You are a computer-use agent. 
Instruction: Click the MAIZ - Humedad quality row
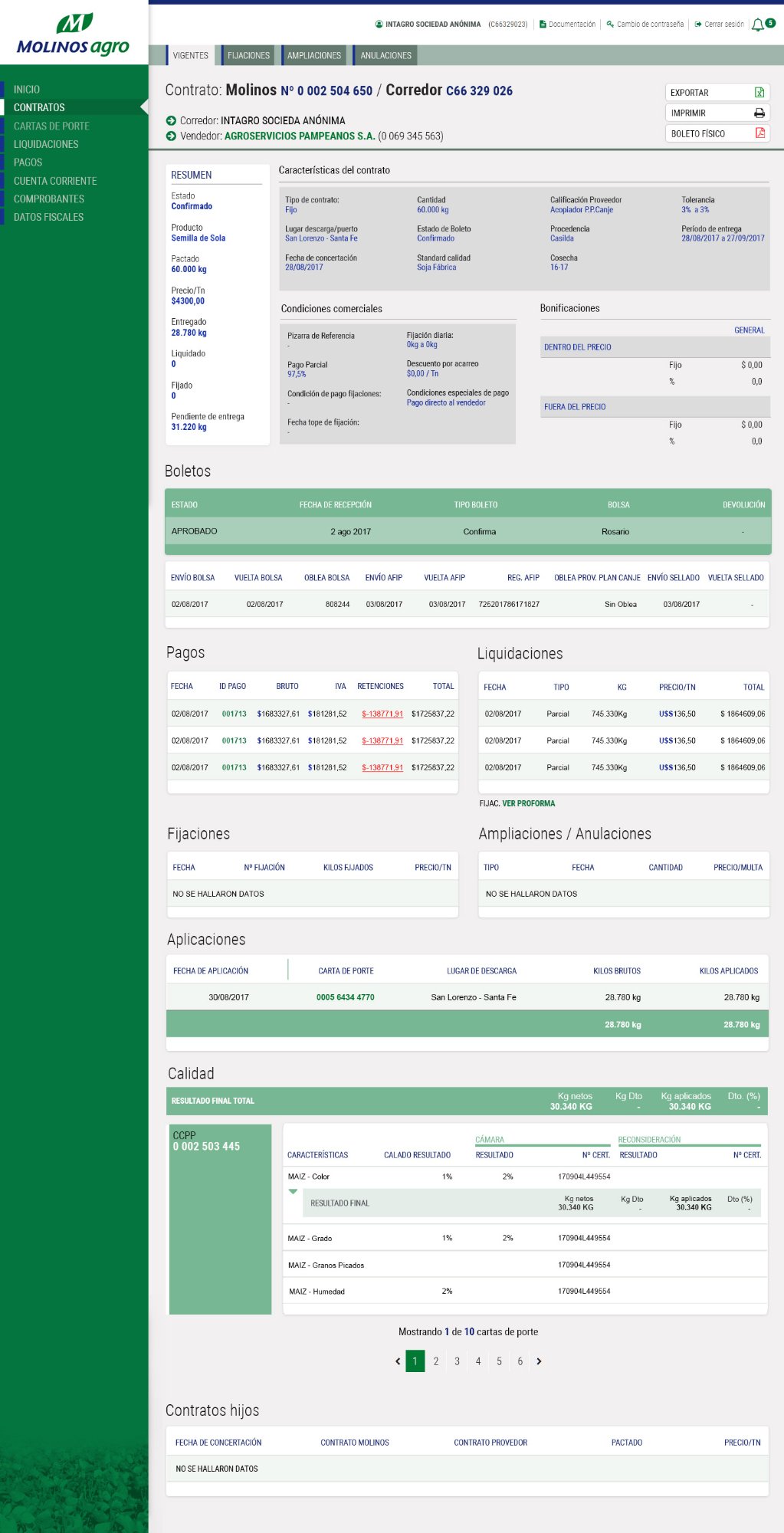coord(526,1291)
